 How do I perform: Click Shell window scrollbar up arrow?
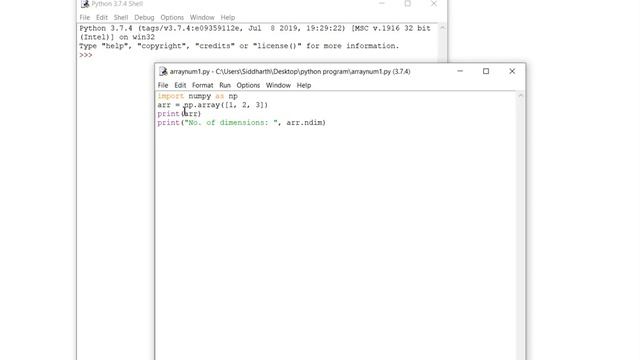coord(442,28)
